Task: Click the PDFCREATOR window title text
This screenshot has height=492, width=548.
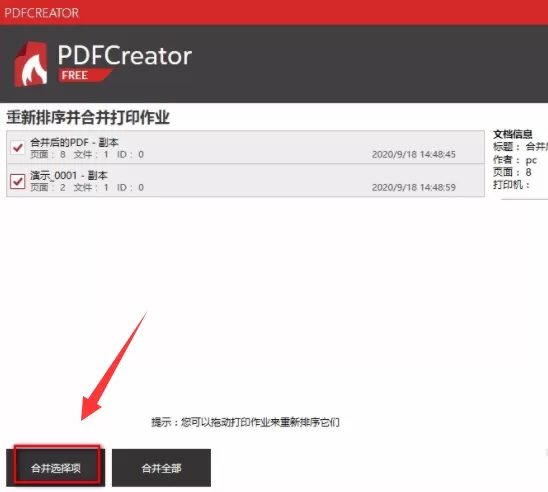Action: pos(42,13)
